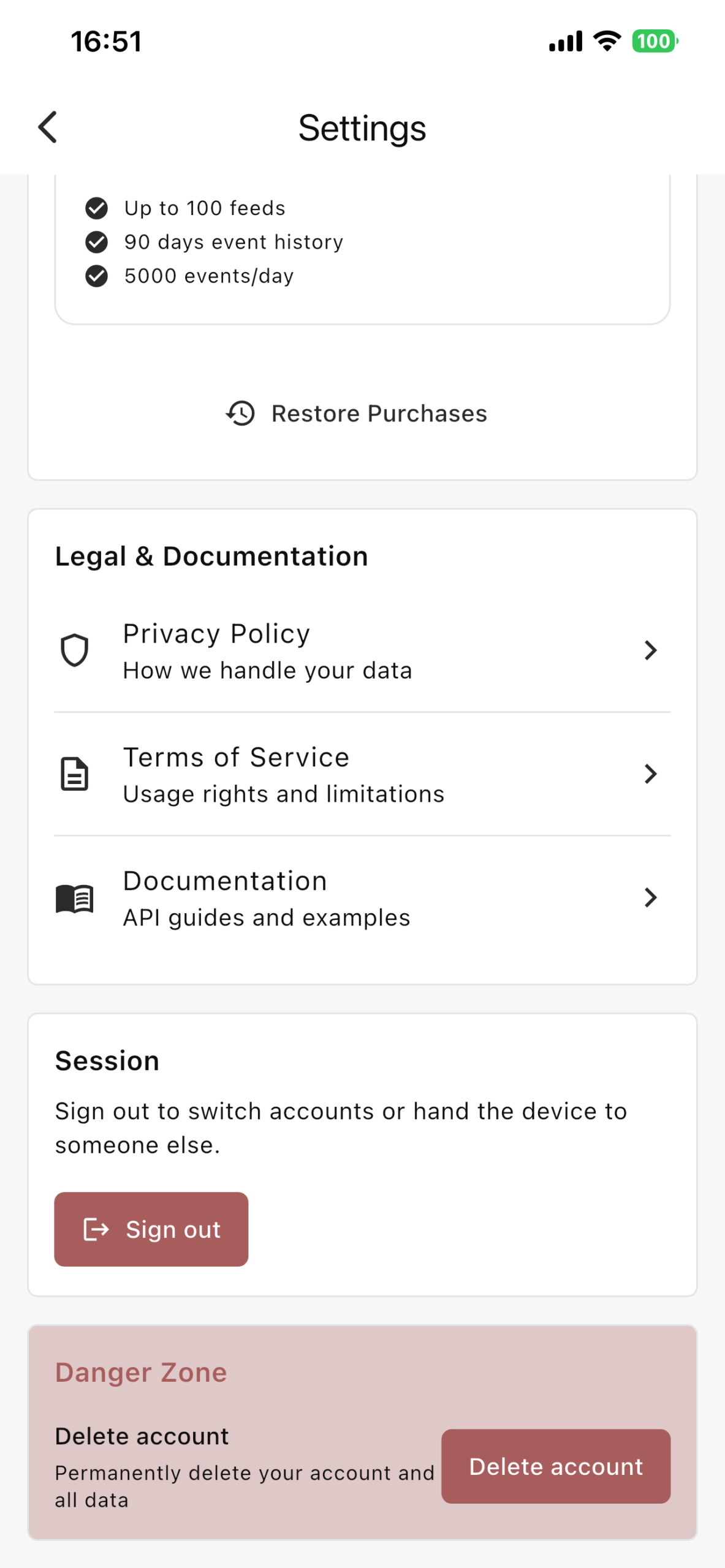
Task: Tap the sign out arrow icon
Action: tap(96, 1229)
